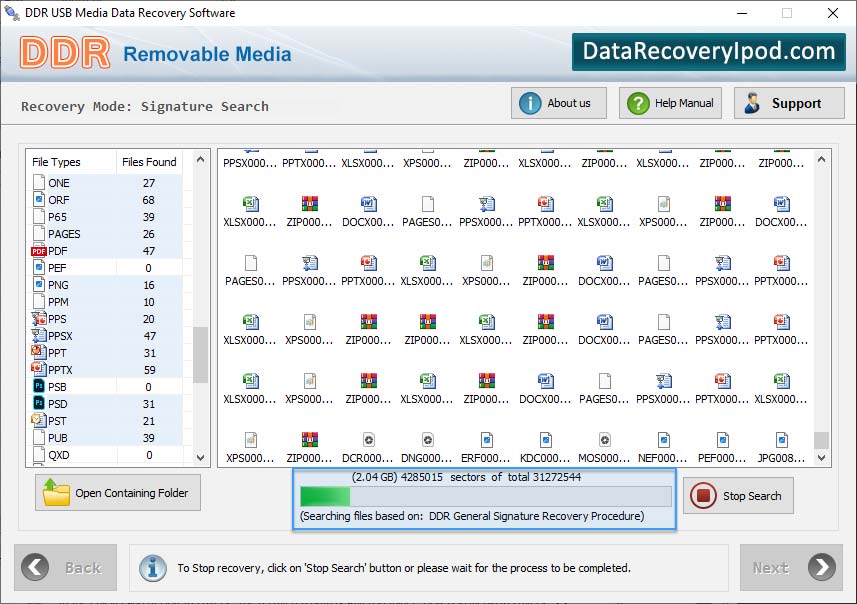Proceed with the Next button
Image resolution: width=857 pixels, height=604 pixels.
[x=791, y=567]
